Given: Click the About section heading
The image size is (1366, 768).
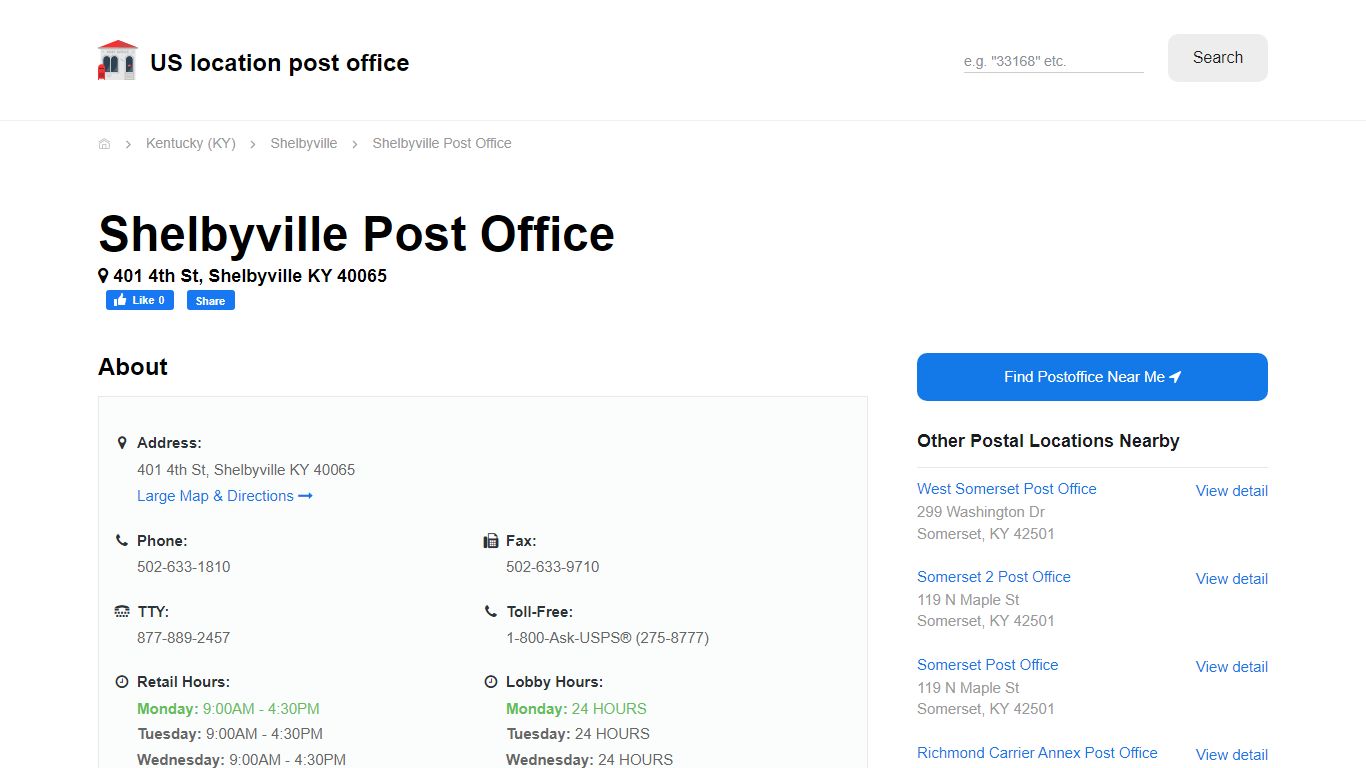Looking at the screenshot, I should click(x=133, y=367).
